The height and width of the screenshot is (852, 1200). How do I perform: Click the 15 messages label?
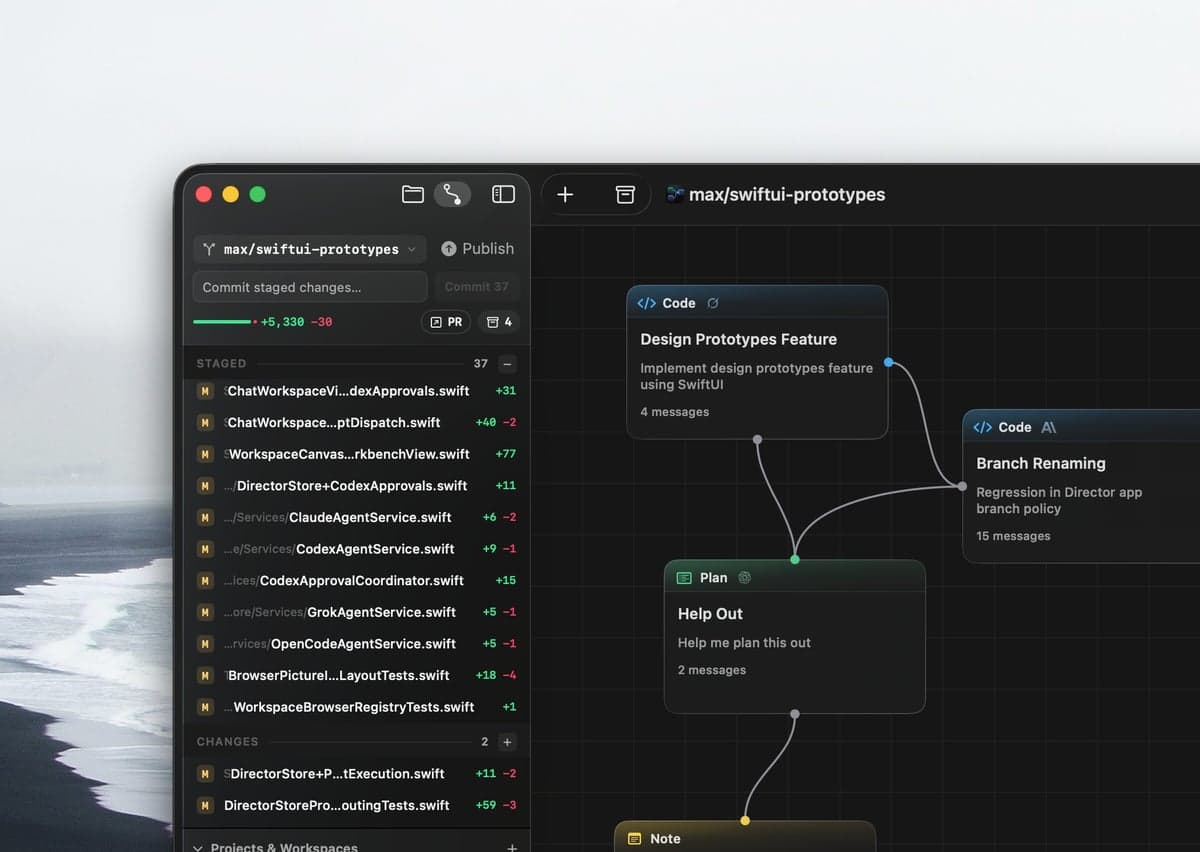click(1013, 536)
